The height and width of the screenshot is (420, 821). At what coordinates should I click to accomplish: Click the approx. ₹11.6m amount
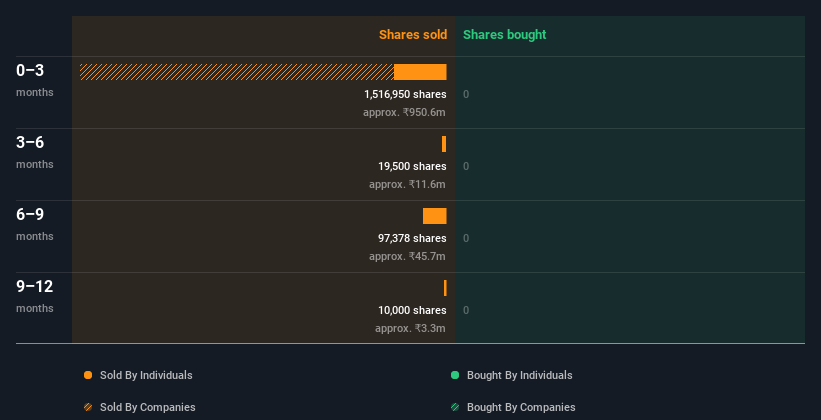tap(407, 184)
